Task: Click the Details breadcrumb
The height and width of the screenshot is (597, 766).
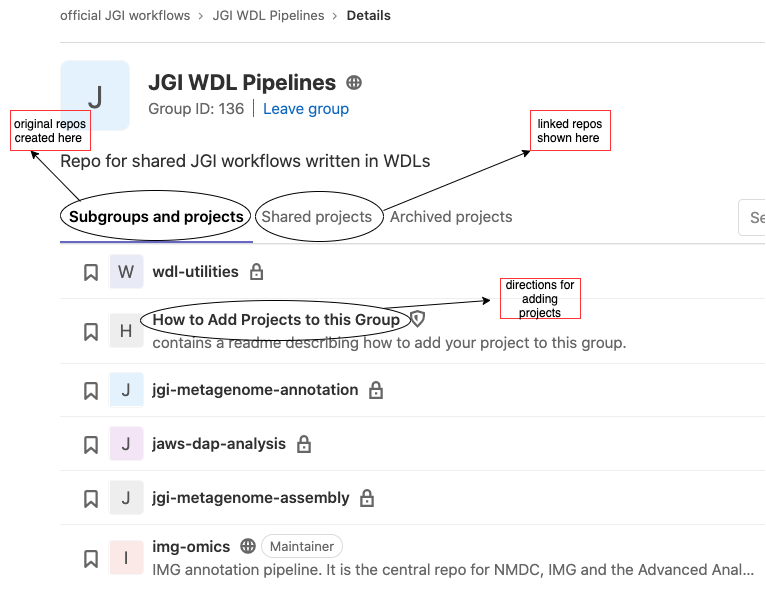Action: click(x=369, y=16)
